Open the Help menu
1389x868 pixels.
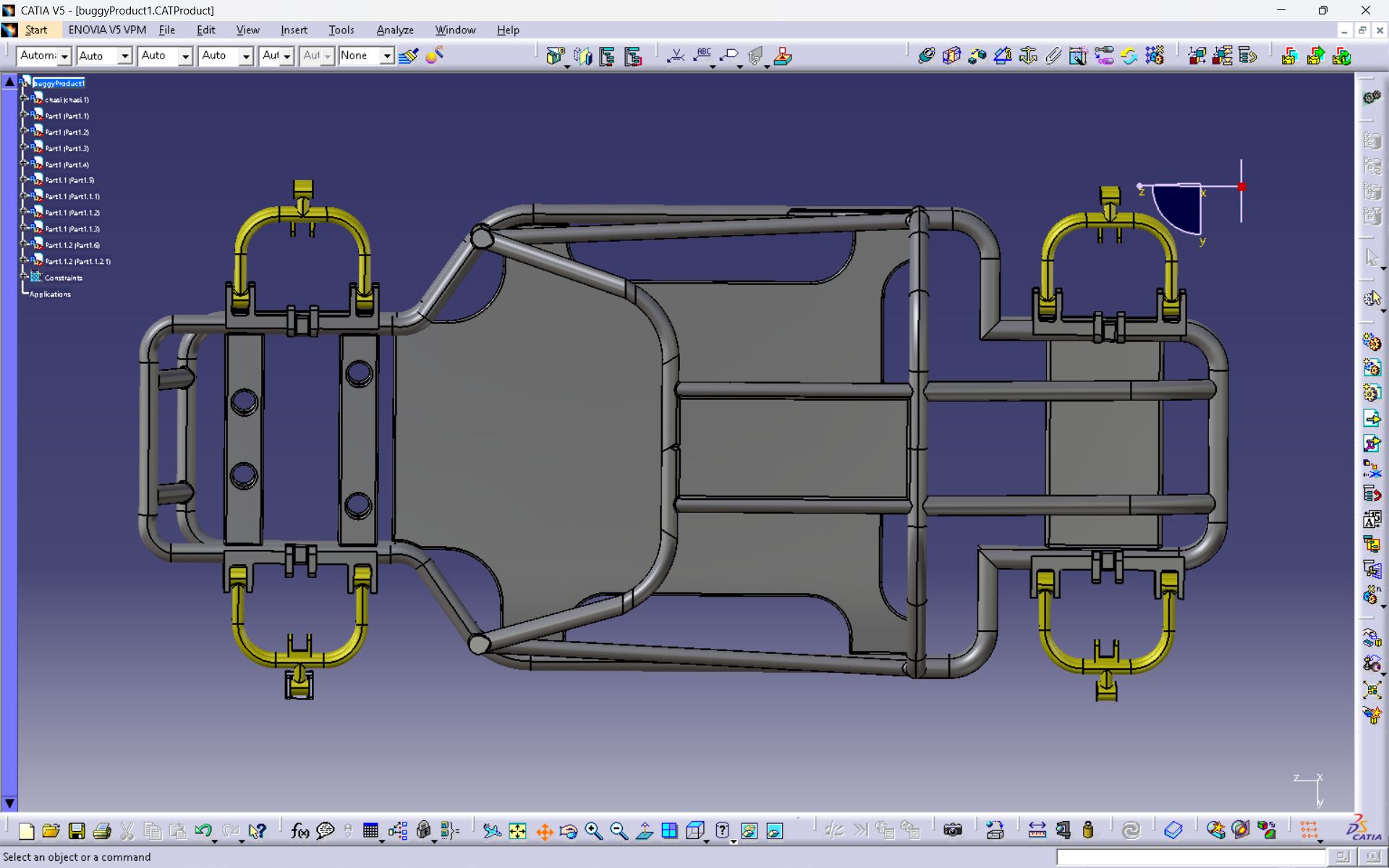pyautogui.click(x=508, y=30)
